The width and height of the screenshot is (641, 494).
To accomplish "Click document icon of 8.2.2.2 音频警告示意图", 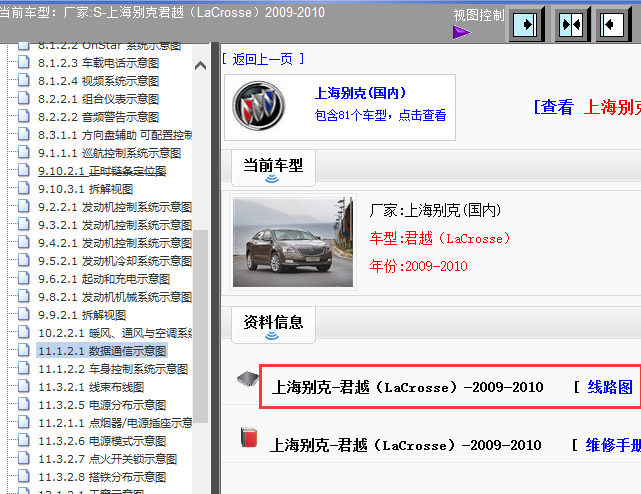I will (24, 115).
